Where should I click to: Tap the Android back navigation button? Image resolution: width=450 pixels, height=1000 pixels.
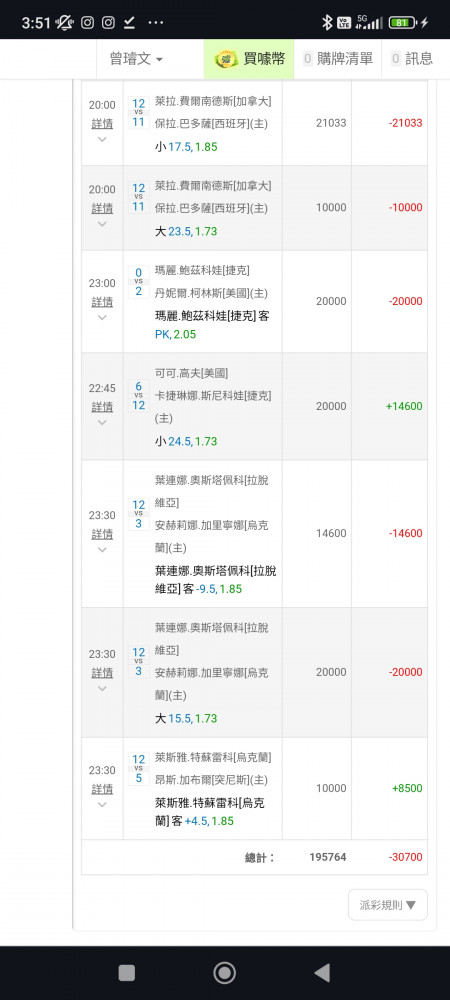click(323, 973)
